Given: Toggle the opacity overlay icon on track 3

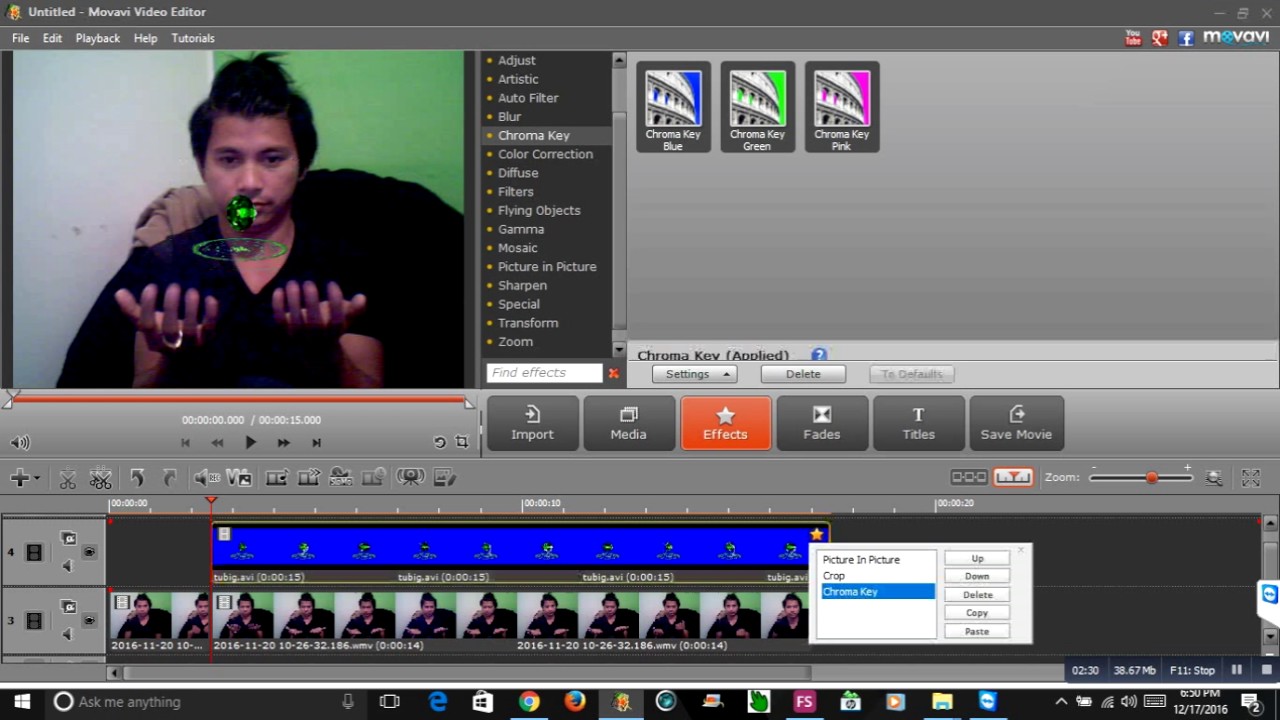Looking at the screenshot, I should 68,607.
